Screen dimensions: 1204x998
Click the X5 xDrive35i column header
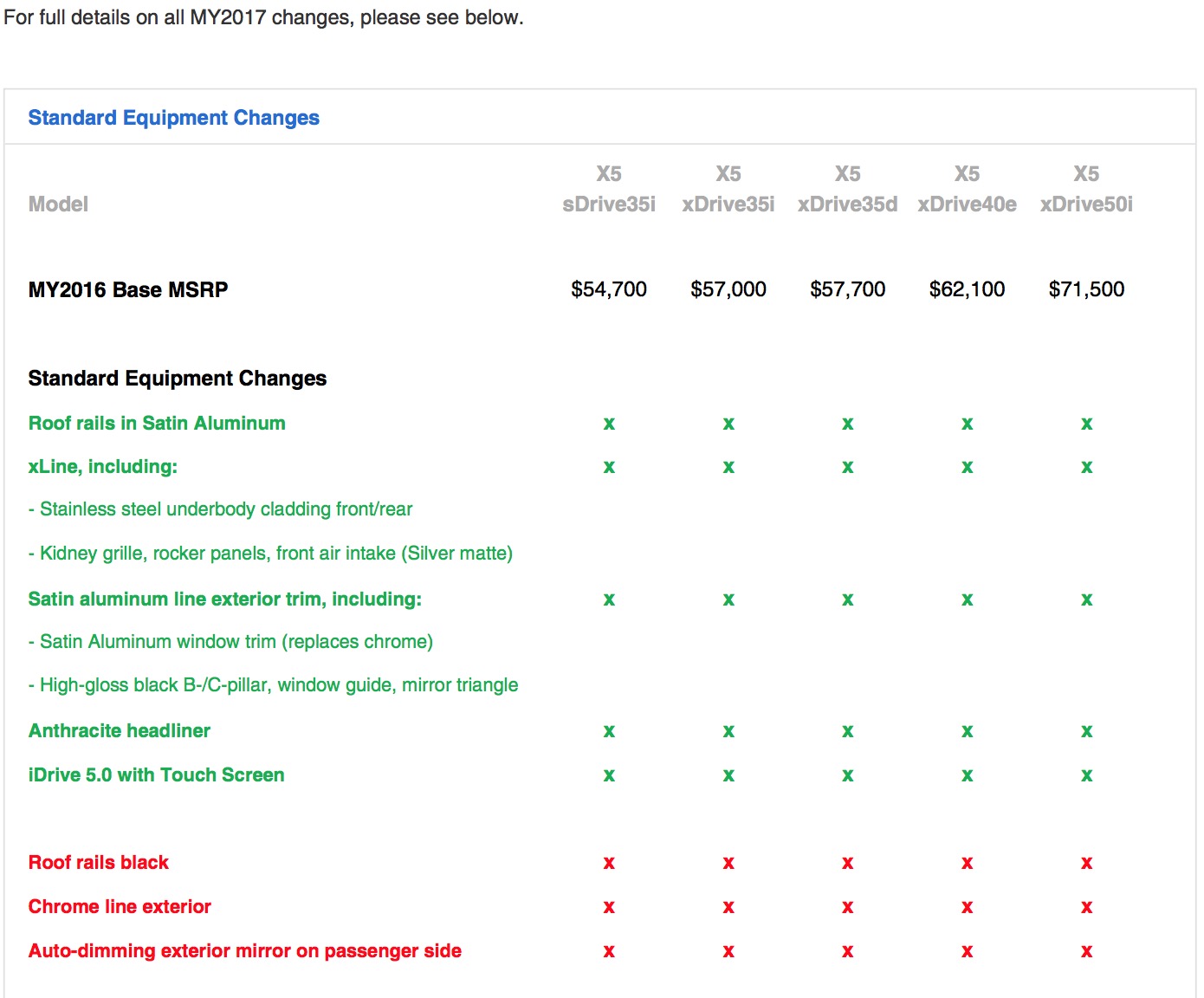pyautogui.click(x=728, y=189)
